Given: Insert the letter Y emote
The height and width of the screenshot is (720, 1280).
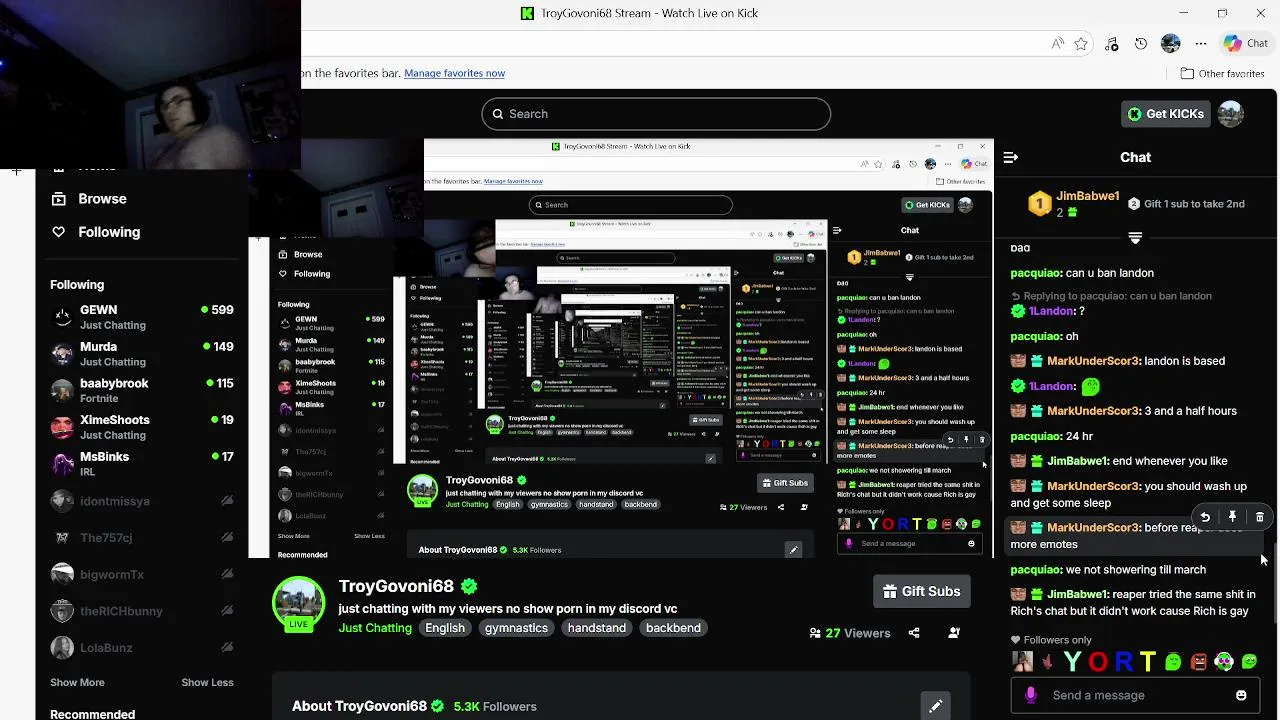Looking at the screenshot, I should click(x=1072, y=662).
